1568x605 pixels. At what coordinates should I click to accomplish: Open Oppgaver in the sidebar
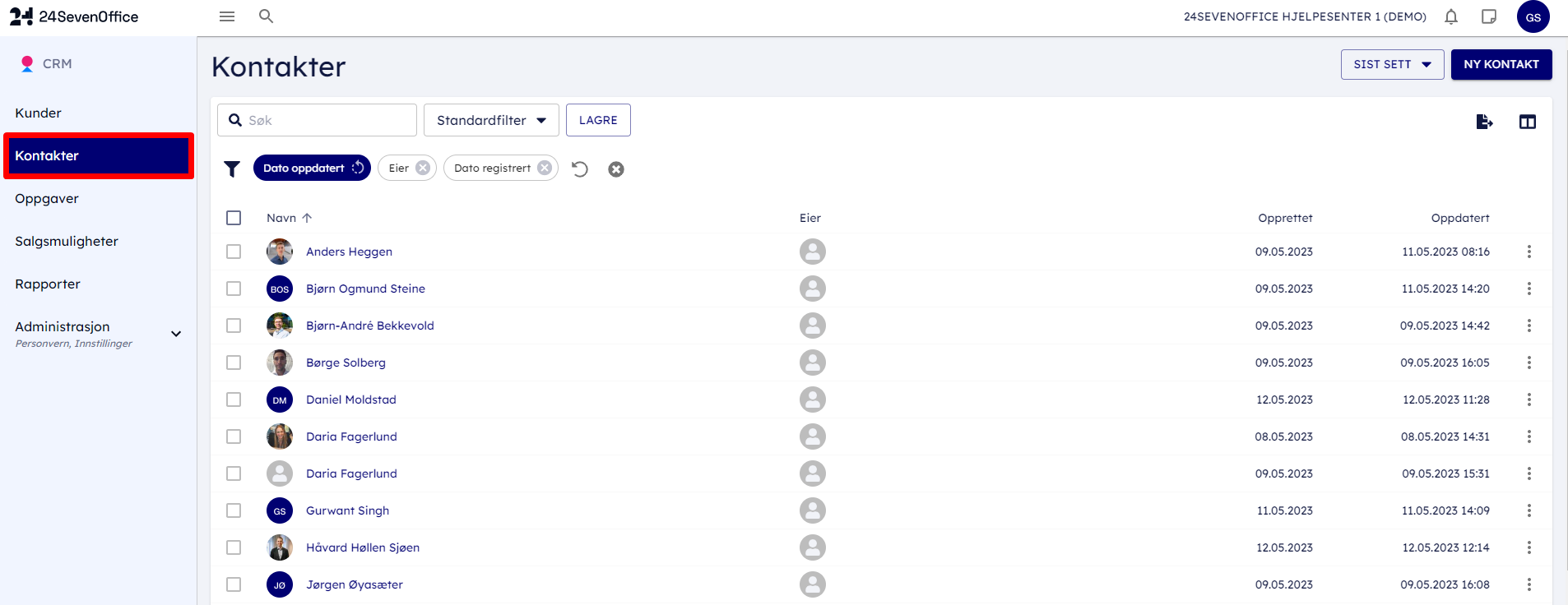tap(47, 198)
